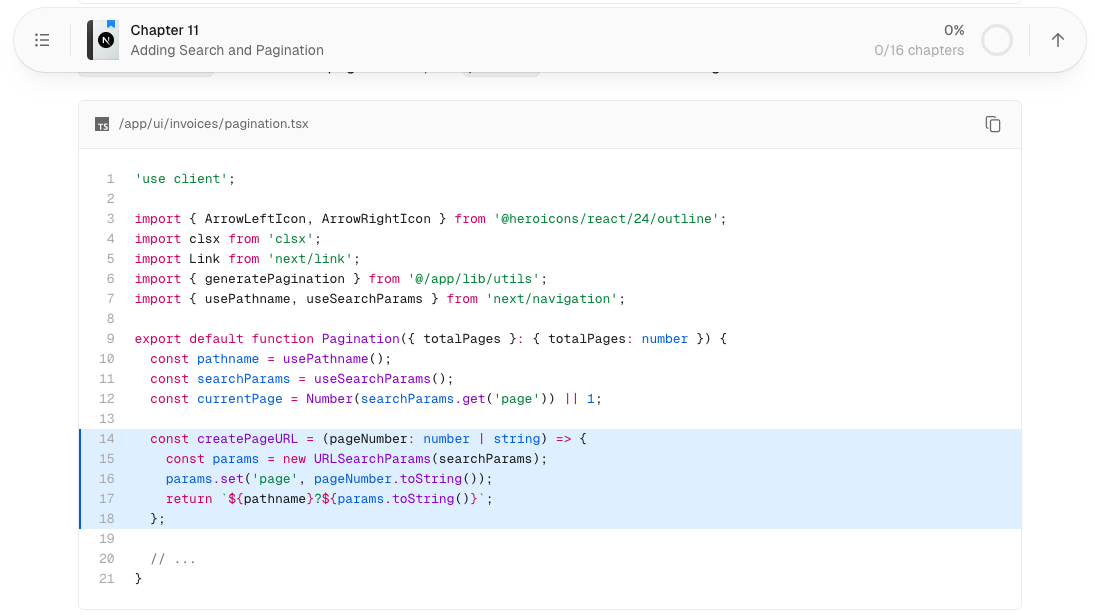
Task: Click the return statement on line 17
Action: [329, 498]
